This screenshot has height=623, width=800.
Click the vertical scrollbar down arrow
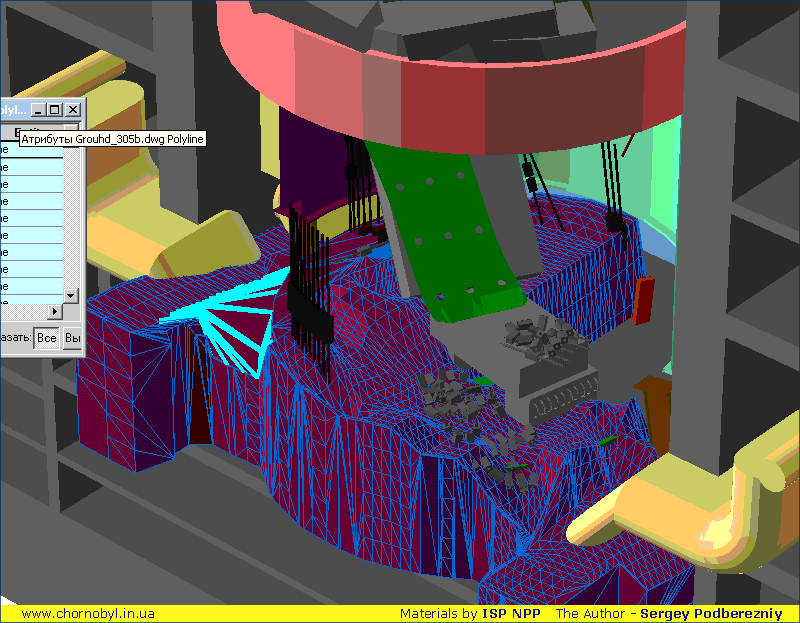click(70, 295)
